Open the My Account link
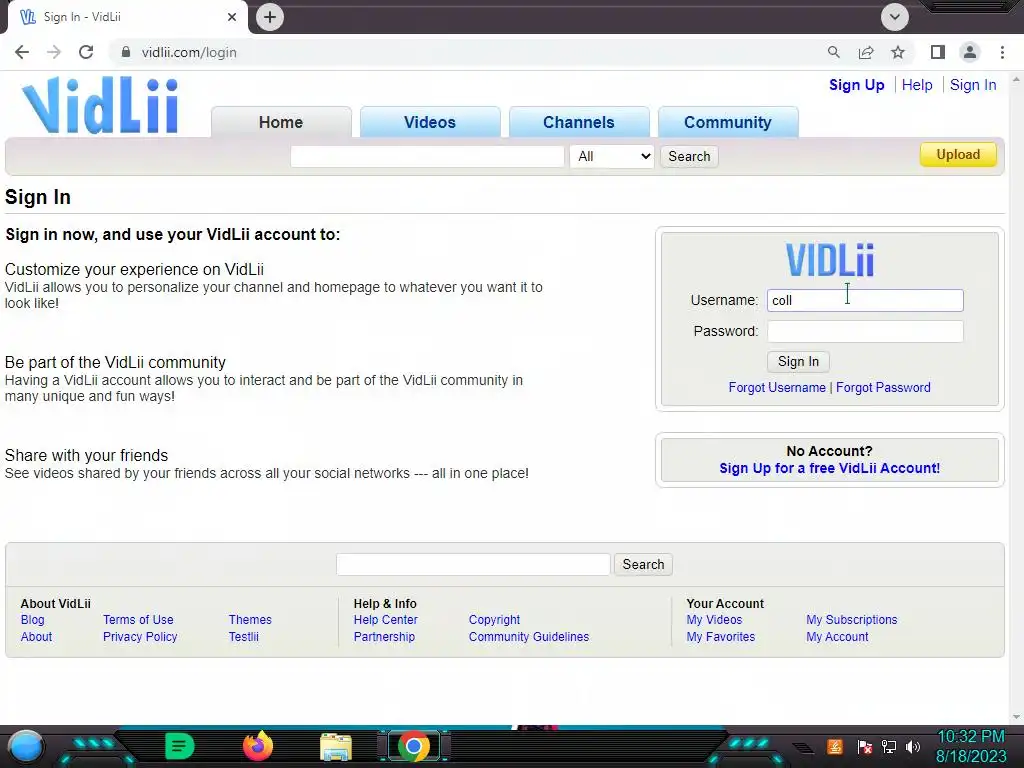Image resolution: width=1024 pixels, height=768 pixels. coord(837,637)
